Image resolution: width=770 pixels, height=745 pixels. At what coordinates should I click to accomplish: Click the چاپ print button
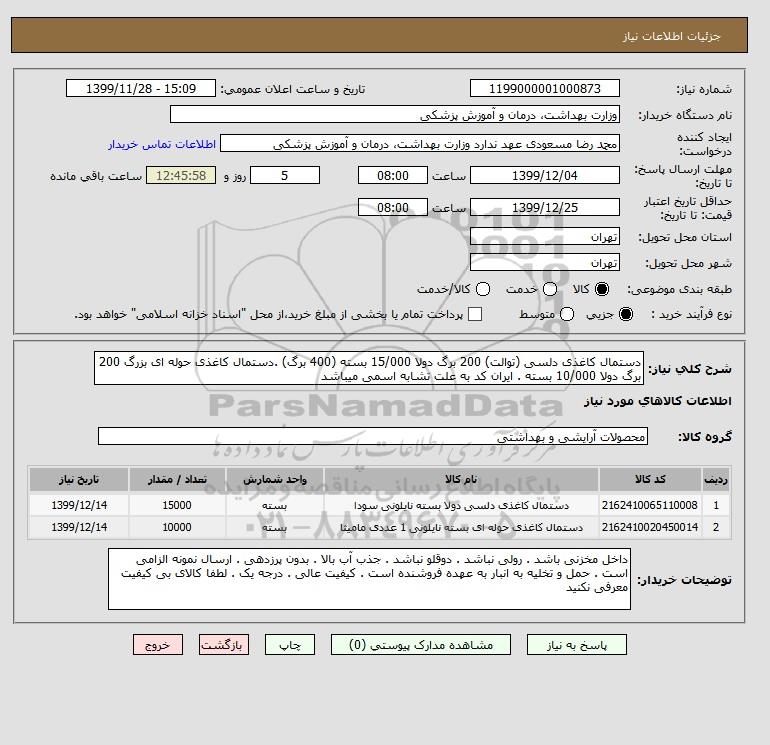point(290,645)
